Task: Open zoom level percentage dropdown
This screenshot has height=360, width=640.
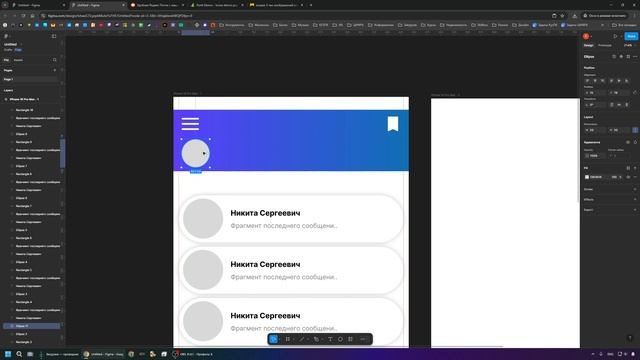Action: [629, 45]
